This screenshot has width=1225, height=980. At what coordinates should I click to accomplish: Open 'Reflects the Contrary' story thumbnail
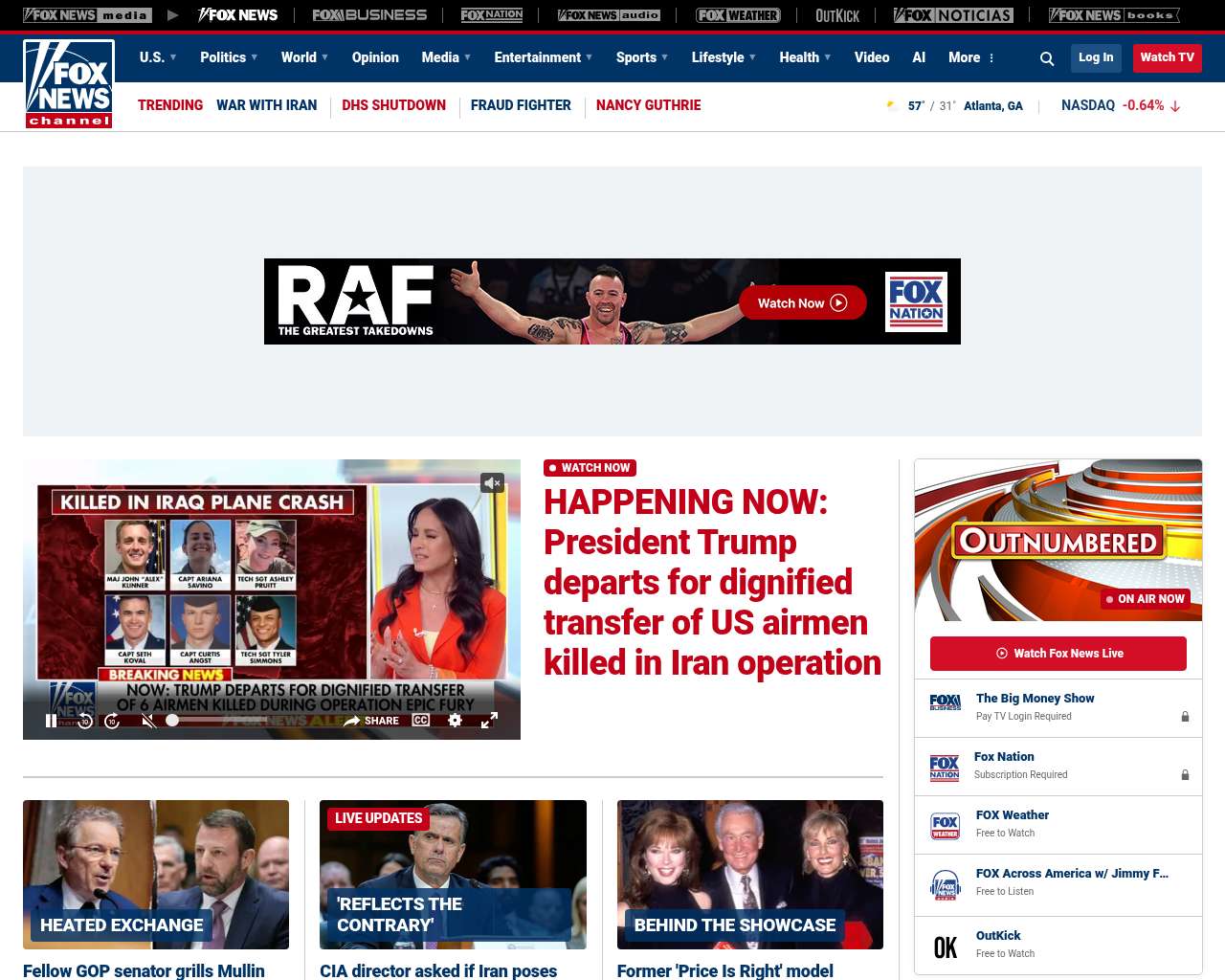(x=453, y=875)
